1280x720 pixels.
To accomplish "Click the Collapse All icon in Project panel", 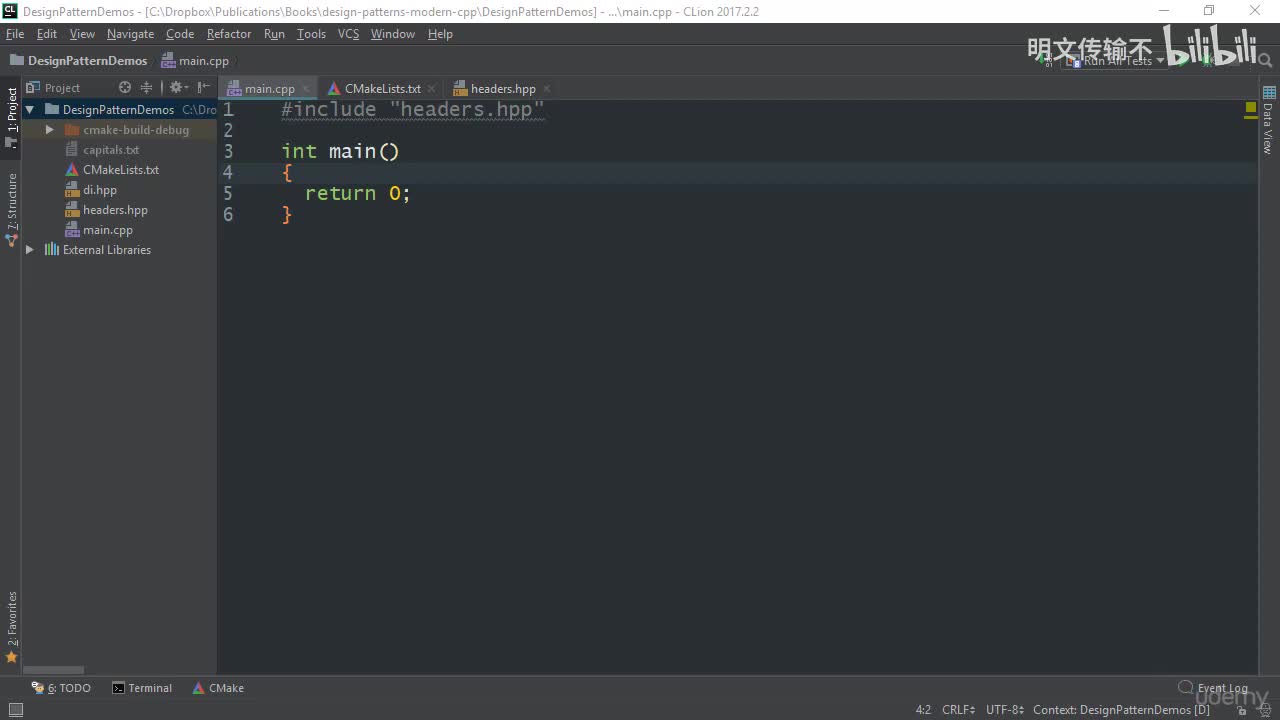I will pos(147,88).
